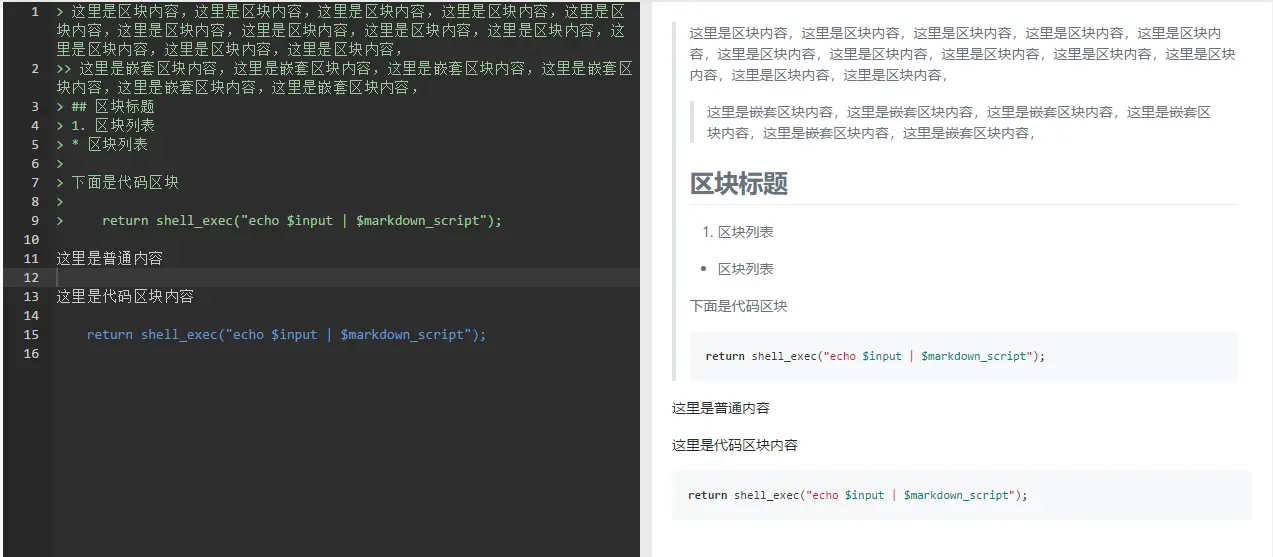Image resolution: width=1273 pixels, height=557 pixels.
Task: Select the '> ## 区块标题' line in editor
Action: (105, 106)
